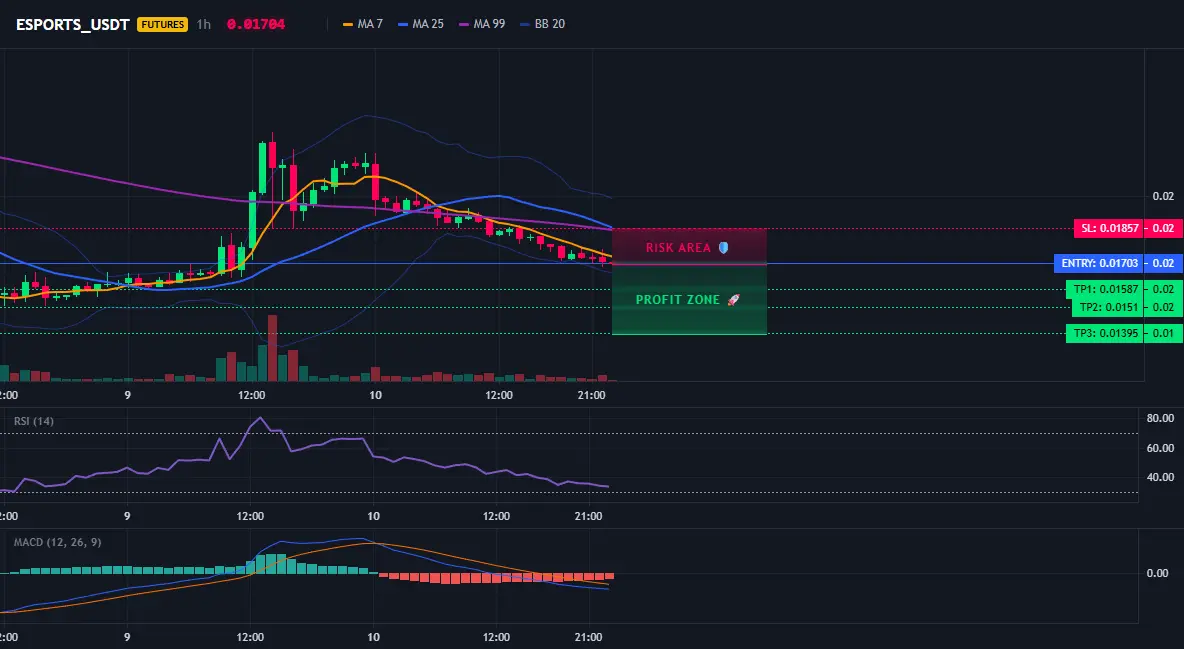Click the rocket icon in PROFIT ZONE
Viewport: 1184px width, 649px height.
pyautogui.click(x=733, y=300)
